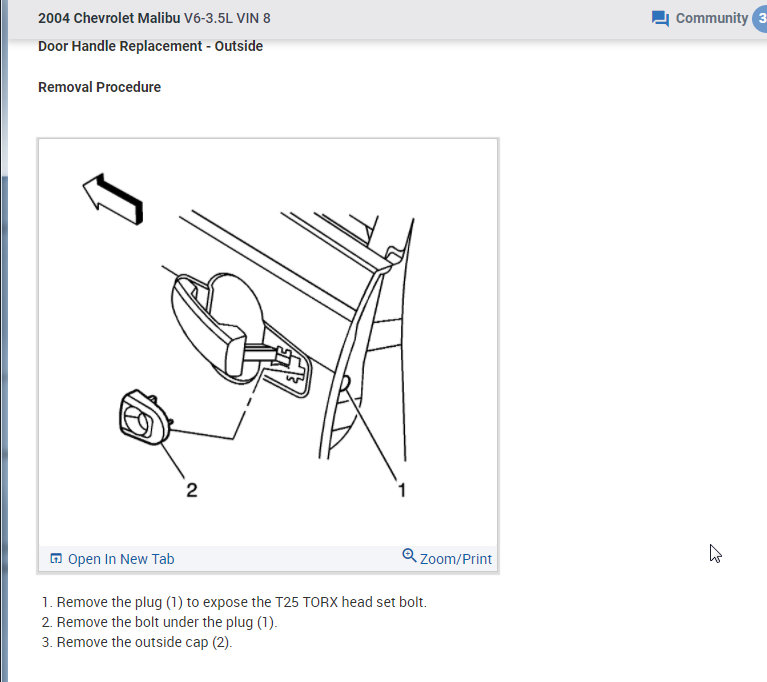Screen dimensions: 767x682
Task: Click the 2004 Chevrolet Malibu vehicle title
Action: click(x=154, y=18)
